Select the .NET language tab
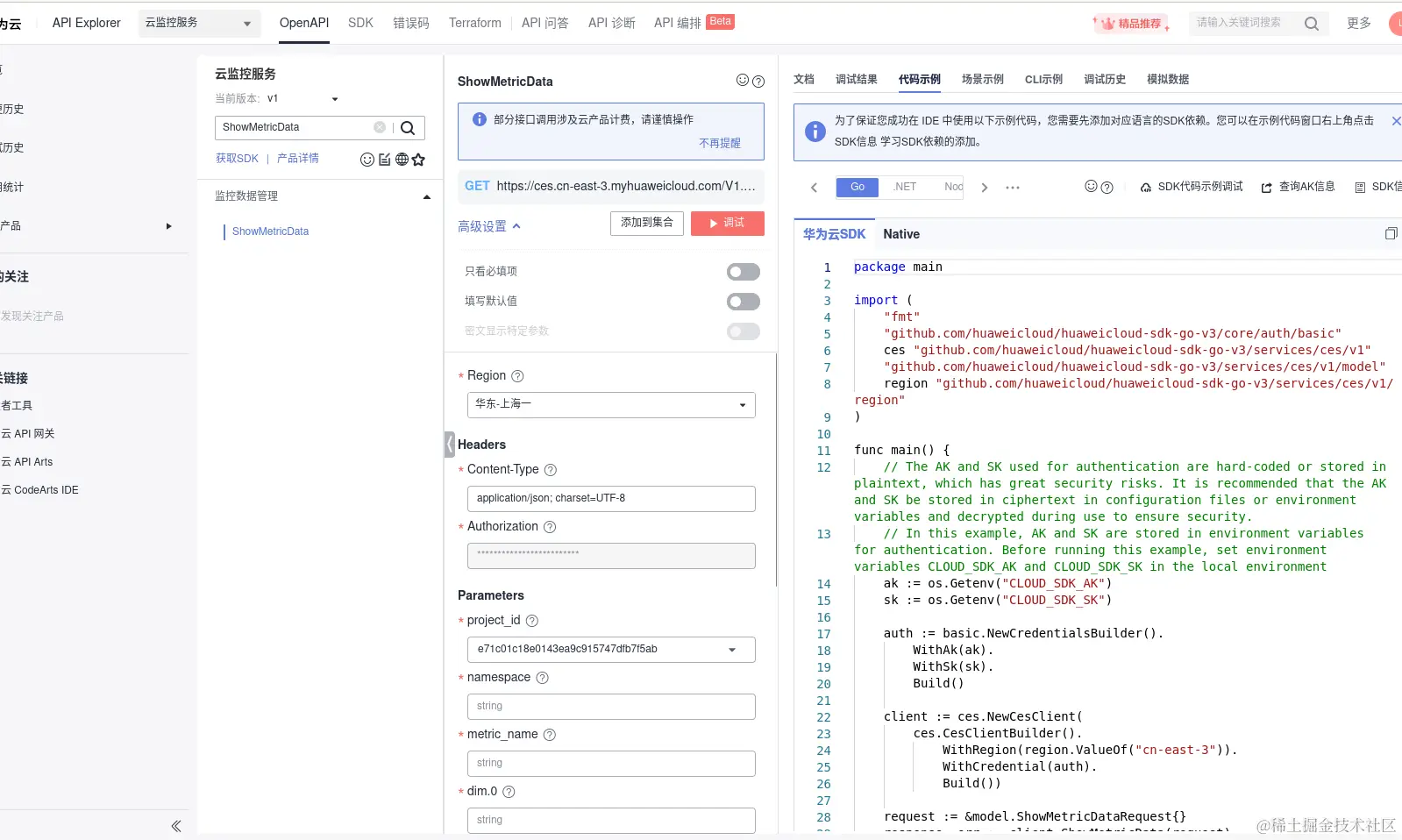 click(x=905, y=187)
